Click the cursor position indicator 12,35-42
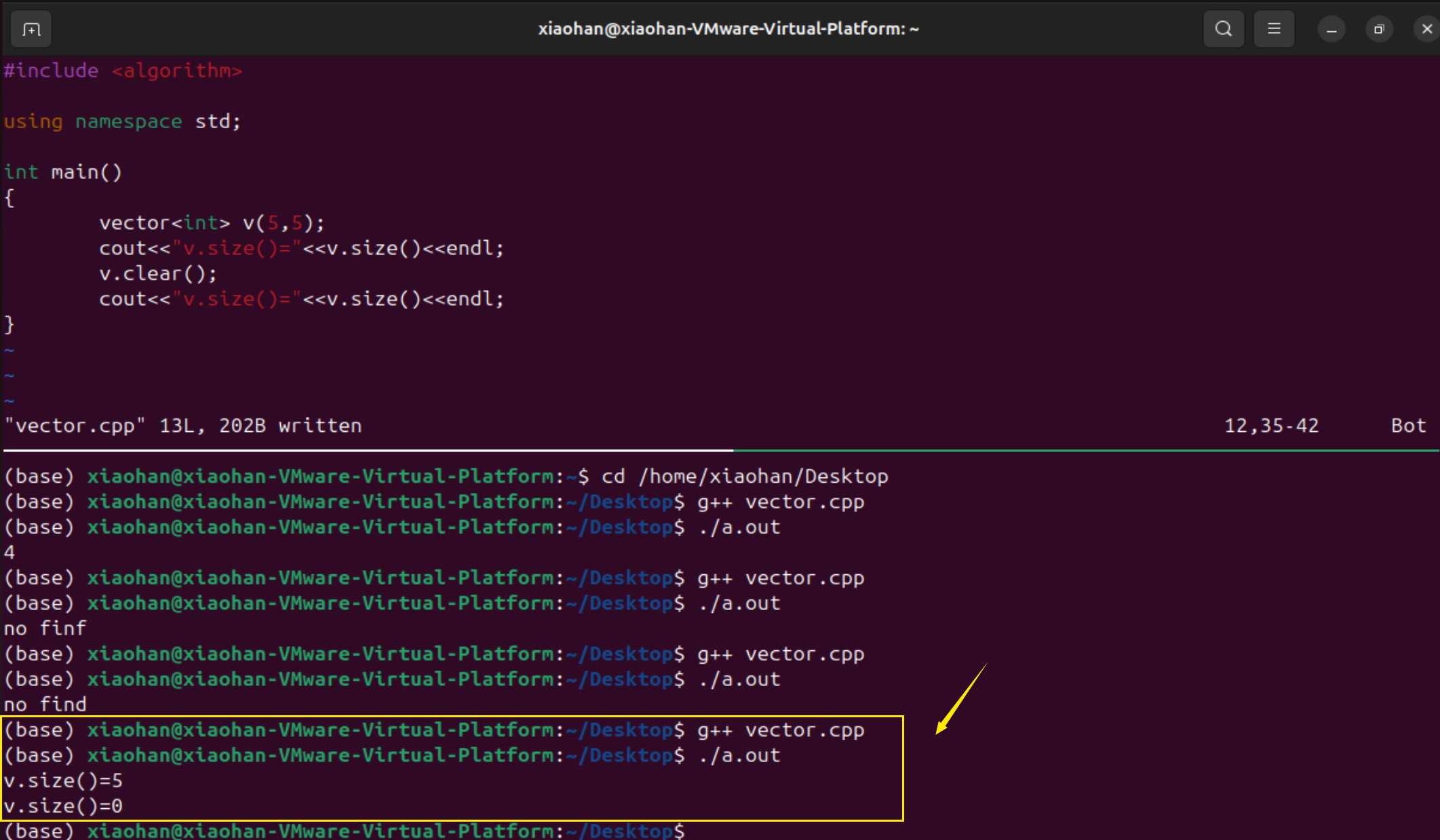This screenshot has width=1440, height=840. pyautogui.click(x=1270, y=426)
